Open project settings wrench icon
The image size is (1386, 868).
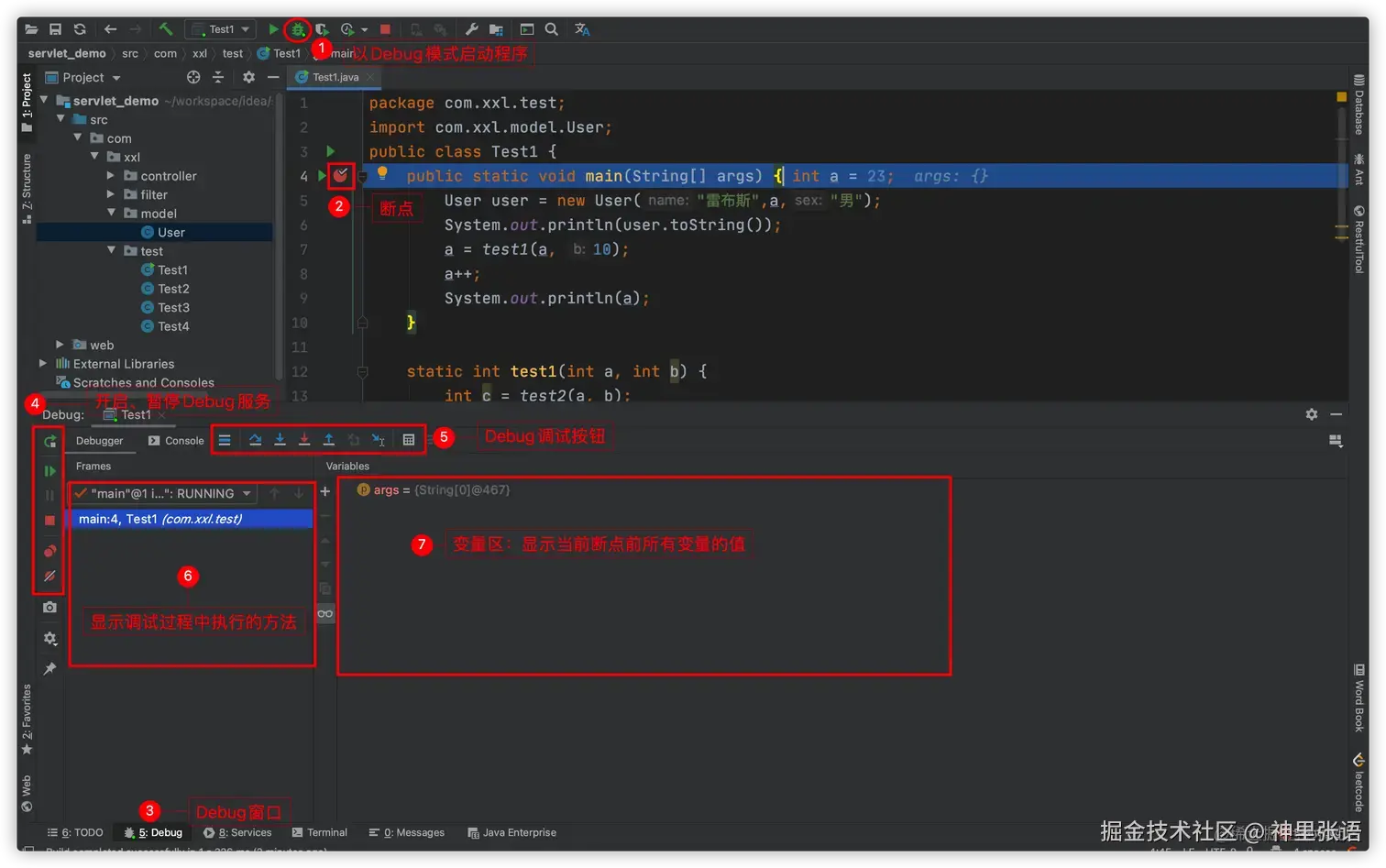click(x=472, y=29)
